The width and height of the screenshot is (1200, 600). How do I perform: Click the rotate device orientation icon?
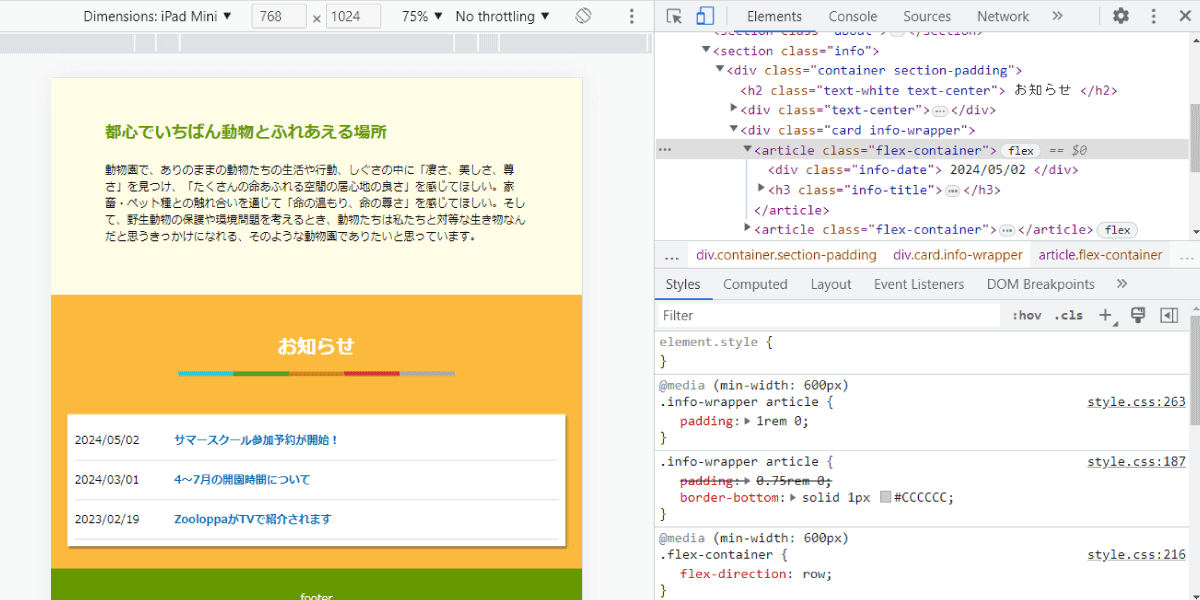point(584,16)
